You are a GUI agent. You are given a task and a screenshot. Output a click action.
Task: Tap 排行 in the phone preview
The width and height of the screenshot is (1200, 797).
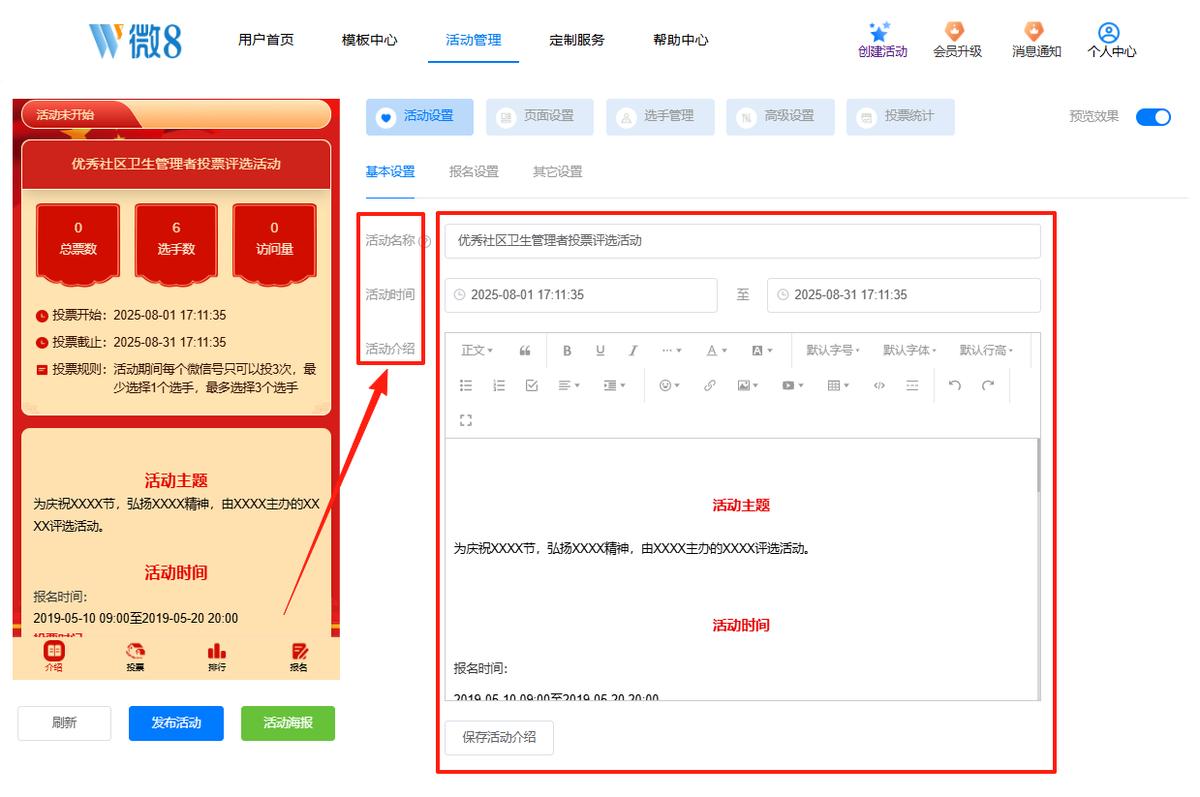pos(217,657)
